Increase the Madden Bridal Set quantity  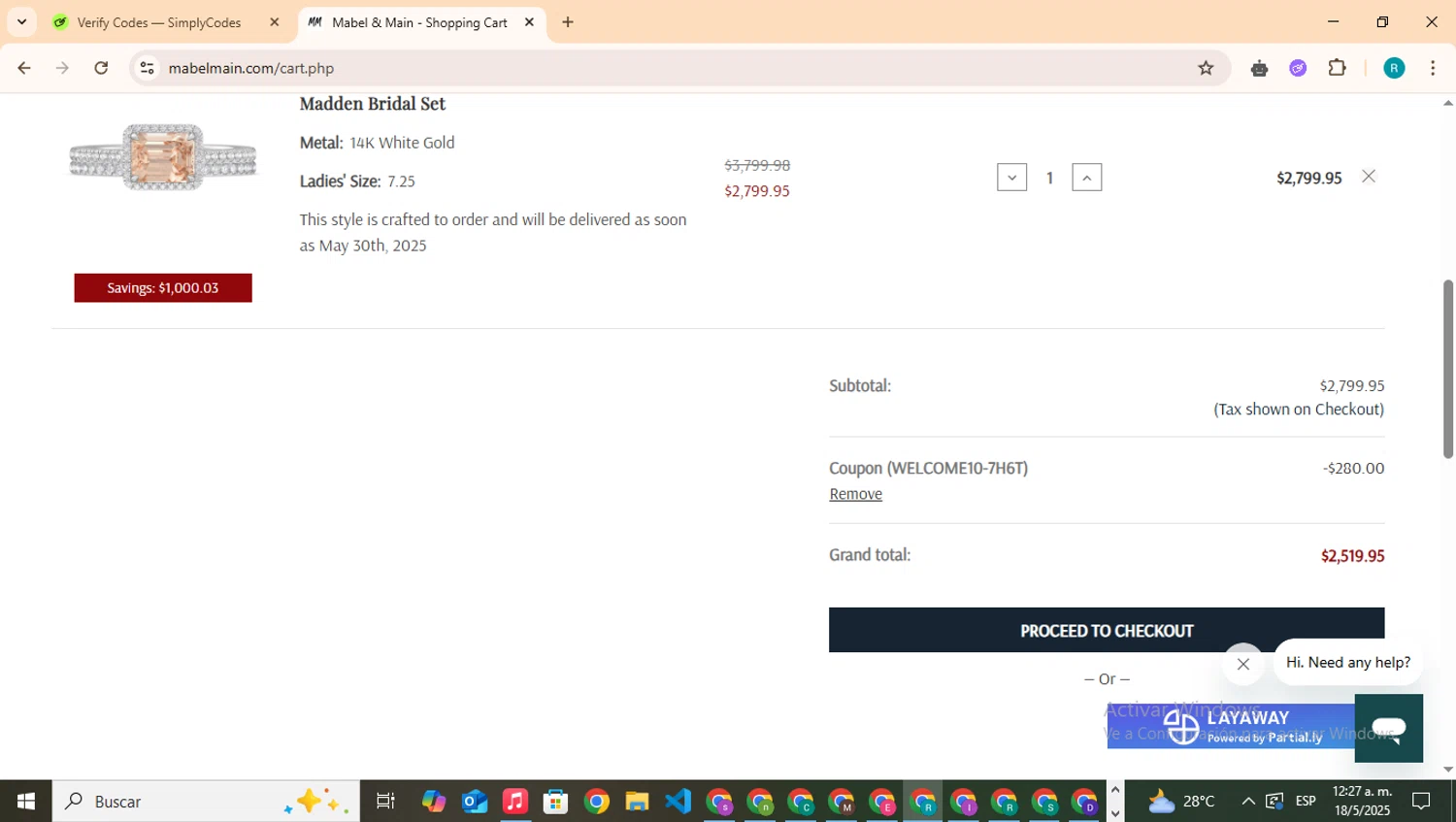pyautogui.click(x=1086, y=177)
